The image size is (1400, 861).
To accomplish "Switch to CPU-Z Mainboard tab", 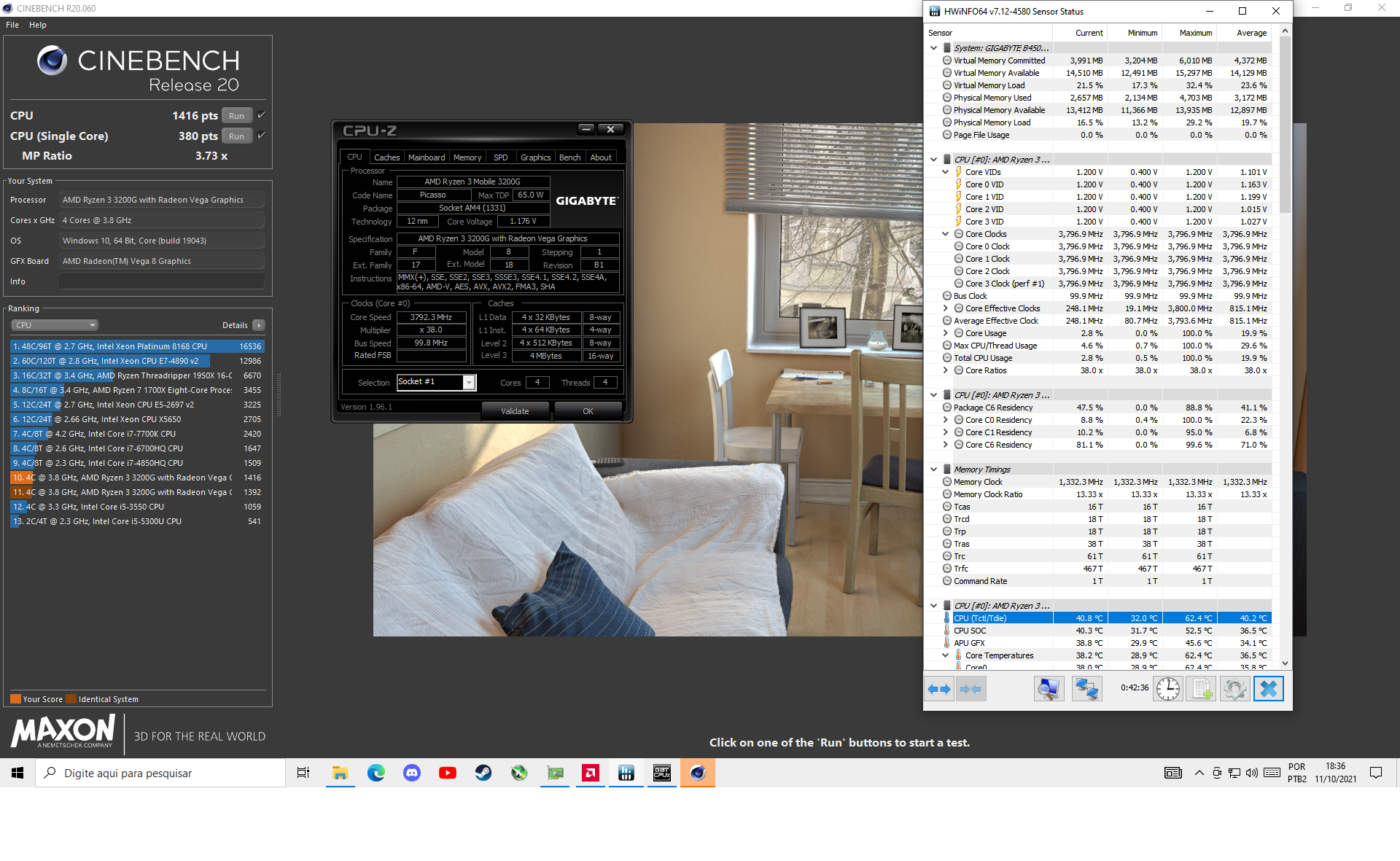I will pyautogui.click(x=427, y=157).
